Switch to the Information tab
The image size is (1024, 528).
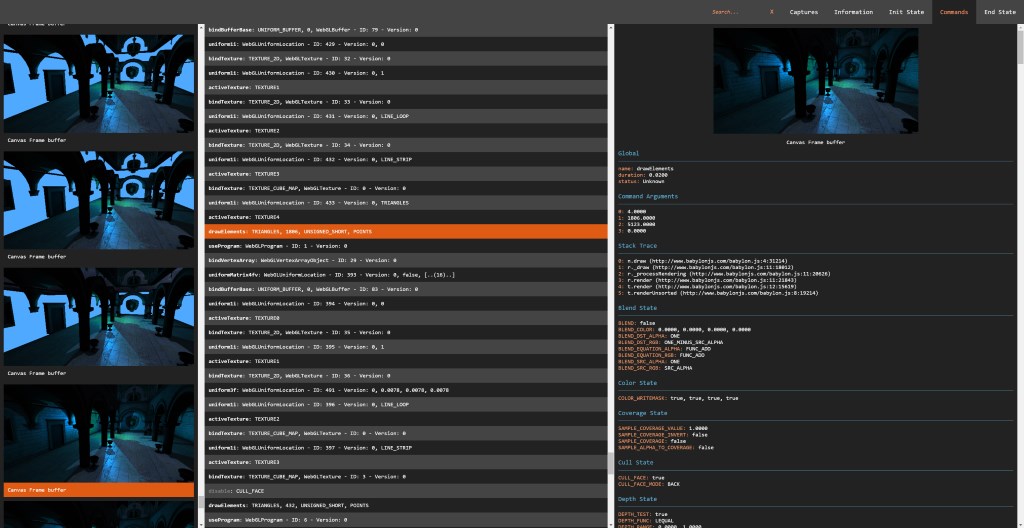(x=853, y=12)
